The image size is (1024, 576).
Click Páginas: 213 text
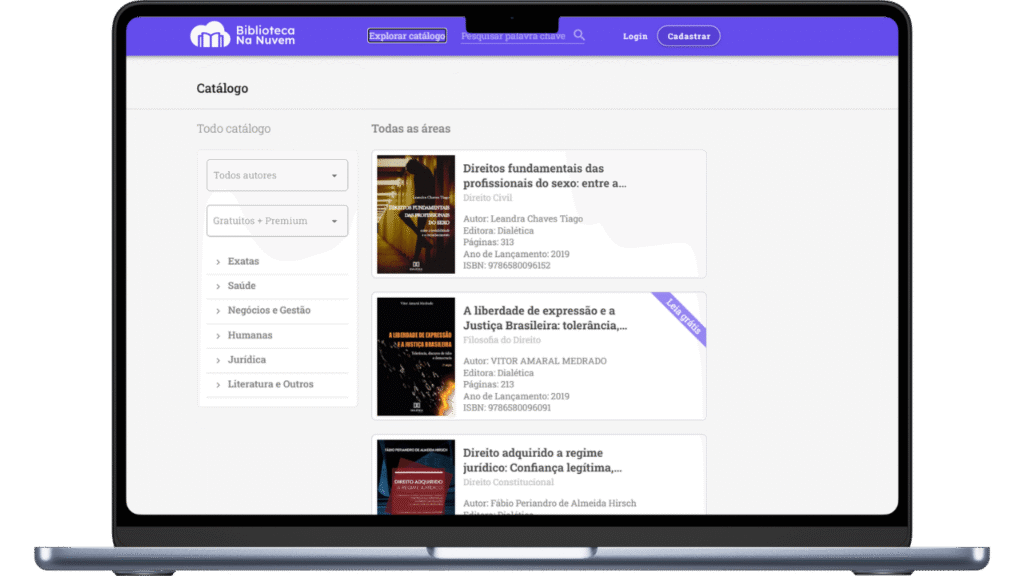[x=488, y=385]
